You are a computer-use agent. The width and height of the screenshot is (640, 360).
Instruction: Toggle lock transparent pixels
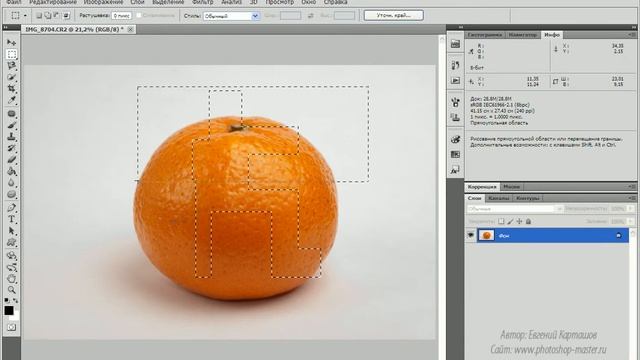tap(501, 221)
